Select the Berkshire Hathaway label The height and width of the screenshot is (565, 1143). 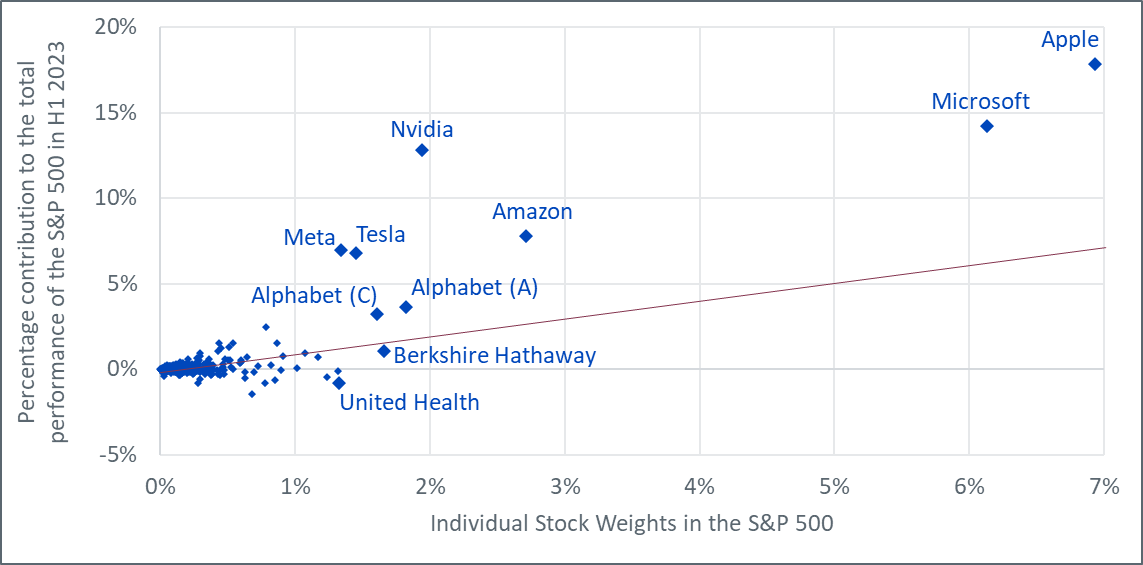click(494, 355)
